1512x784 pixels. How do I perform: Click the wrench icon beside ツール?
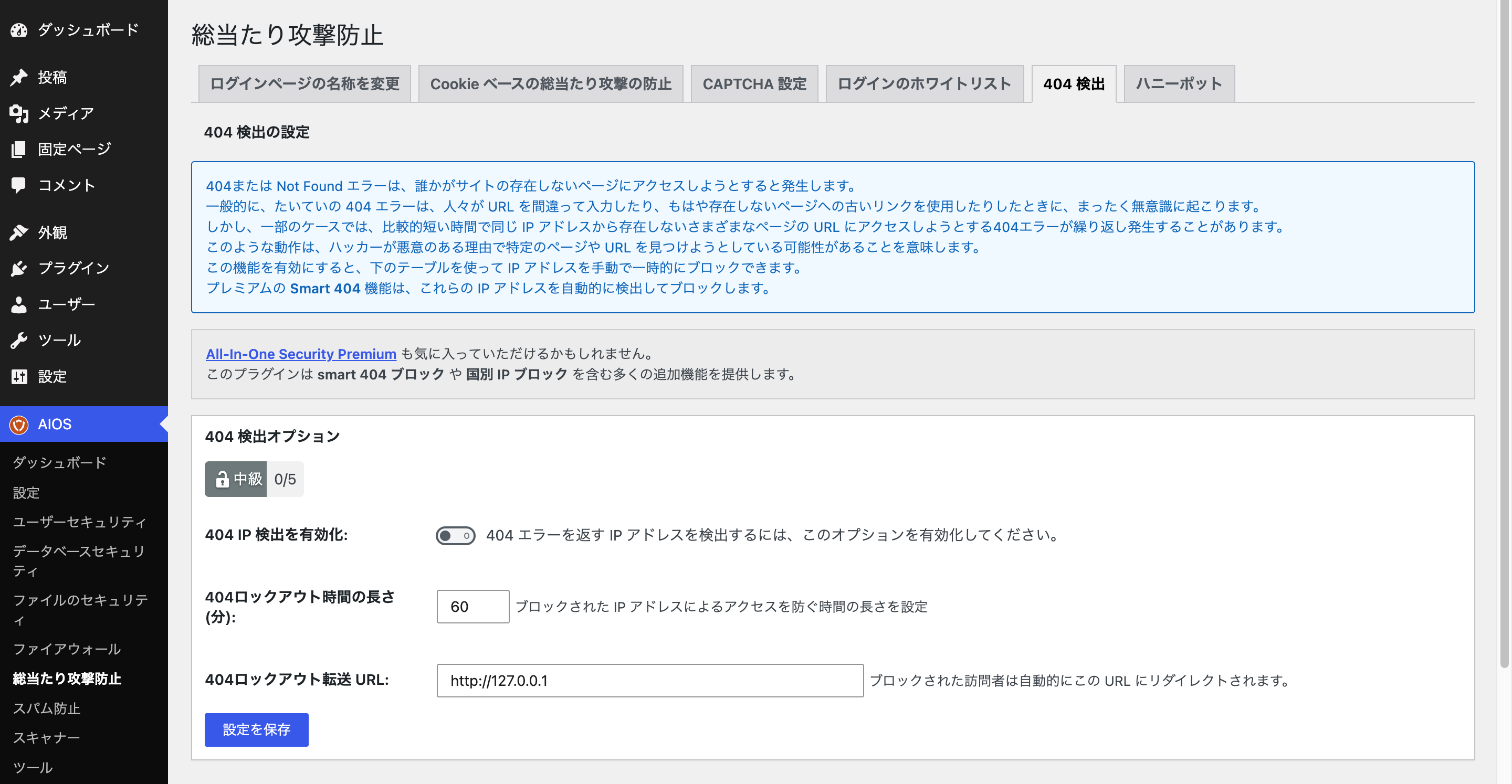tap(19, 341)
